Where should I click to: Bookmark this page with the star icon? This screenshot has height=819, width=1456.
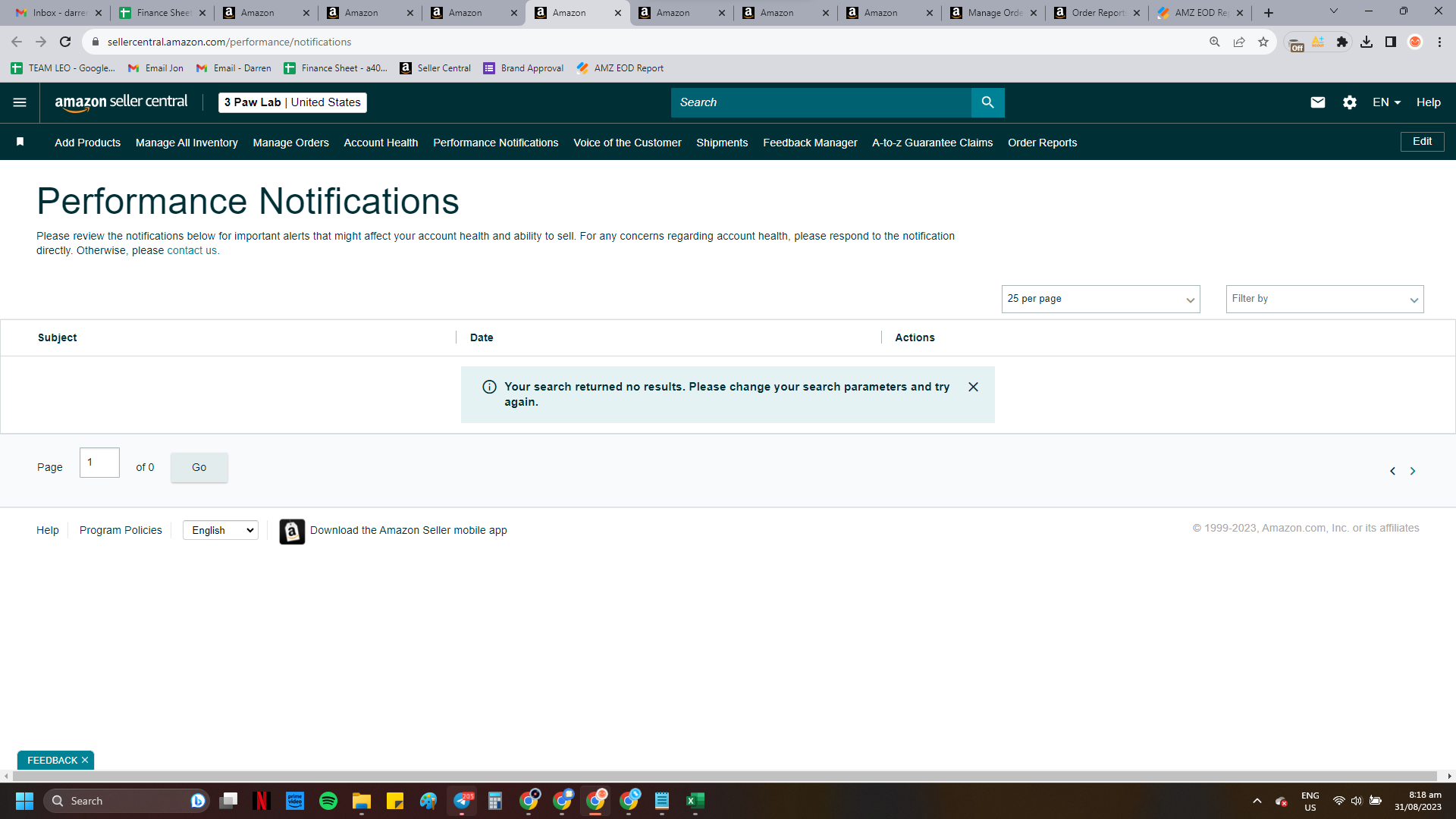pyautogui.click(x=1263, y=42)
